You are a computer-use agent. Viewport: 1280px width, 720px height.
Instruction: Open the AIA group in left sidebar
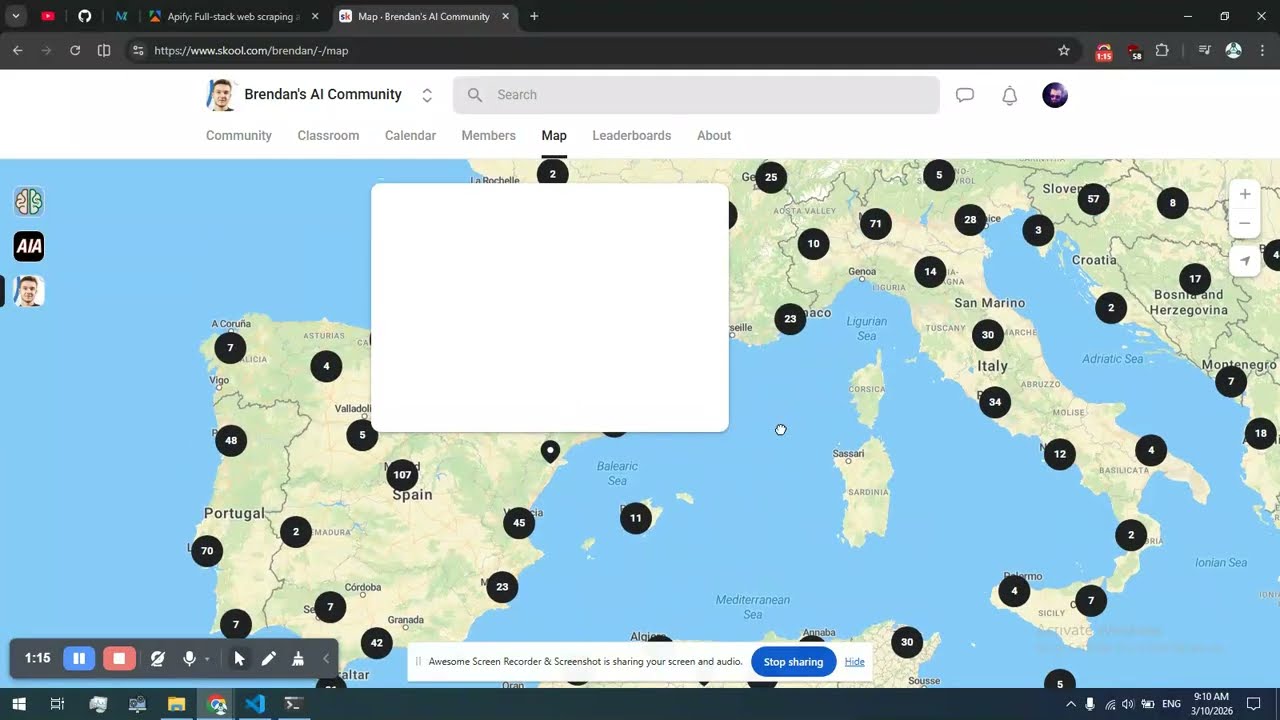click(29, 246)
